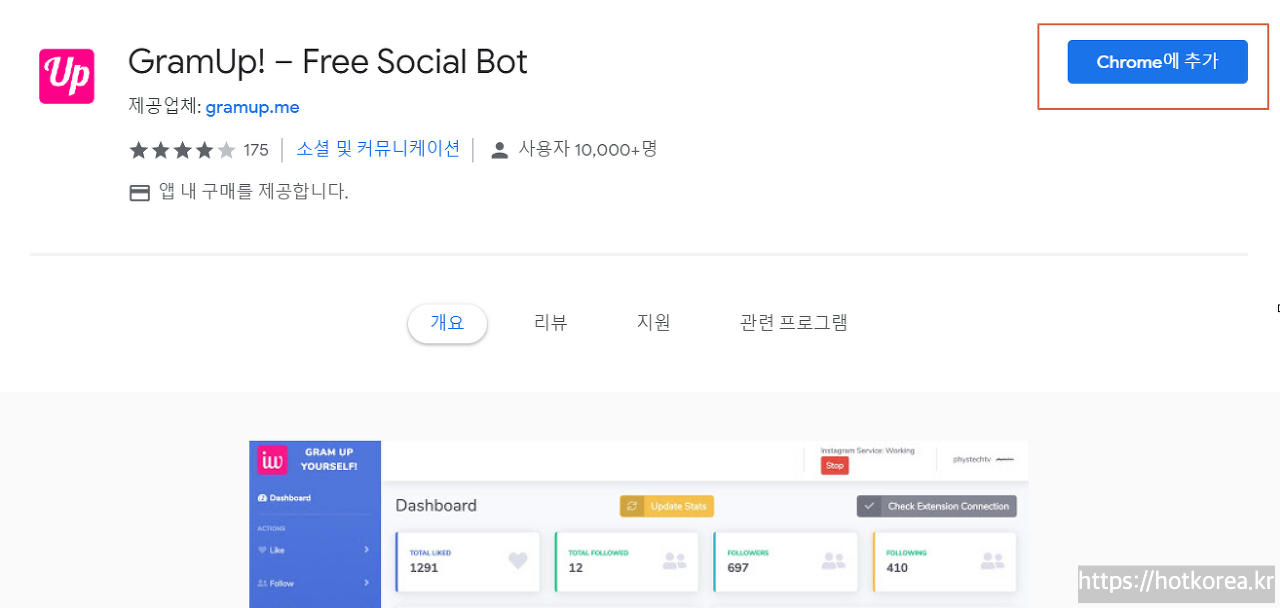Click the Following 410 value
Screen dimensions: 1280x608
(x=897, y=568)
